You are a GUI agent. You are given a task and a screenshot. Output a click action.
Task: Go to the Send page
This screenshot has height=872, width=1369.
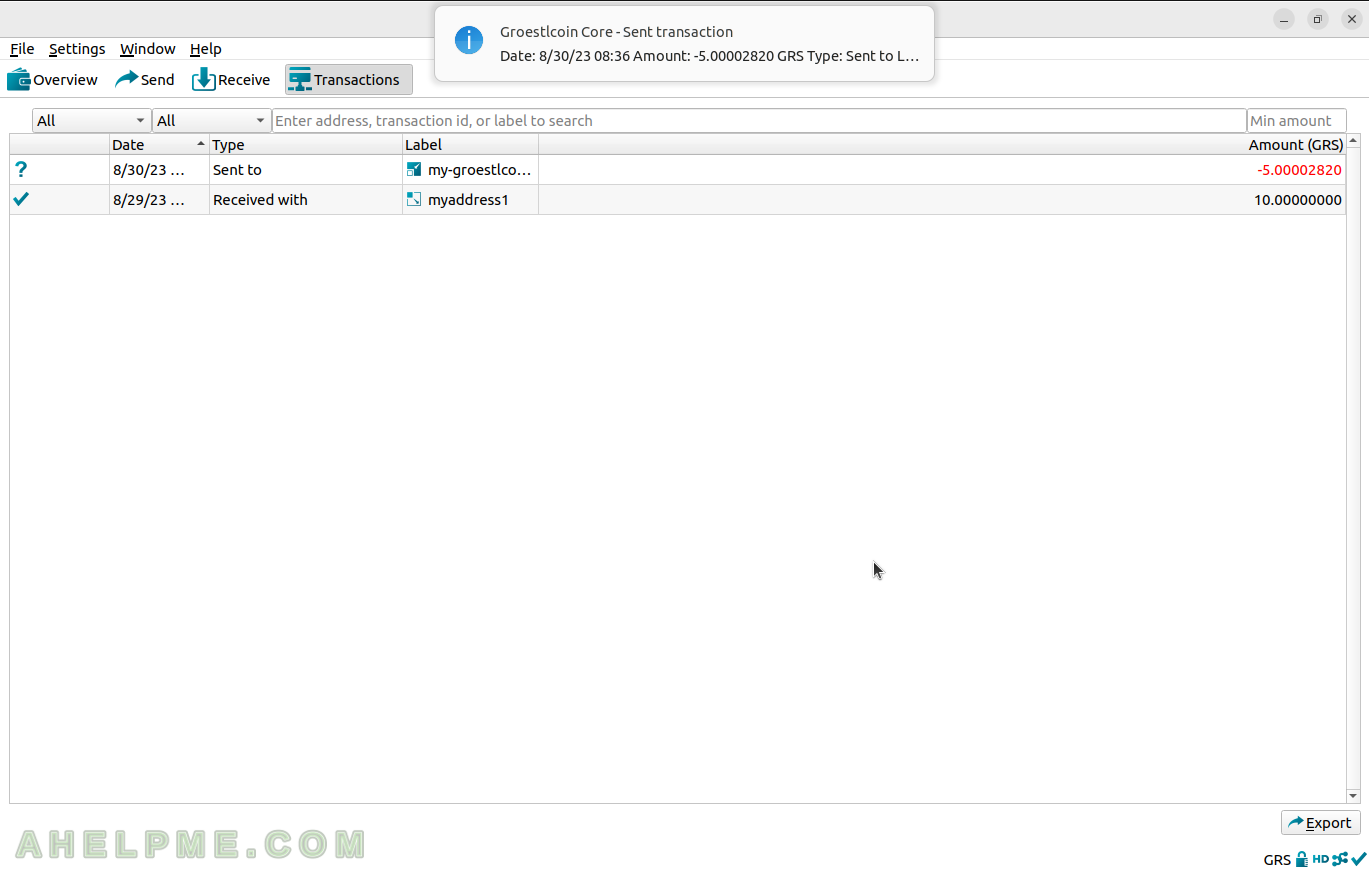[x=145, y=80]
